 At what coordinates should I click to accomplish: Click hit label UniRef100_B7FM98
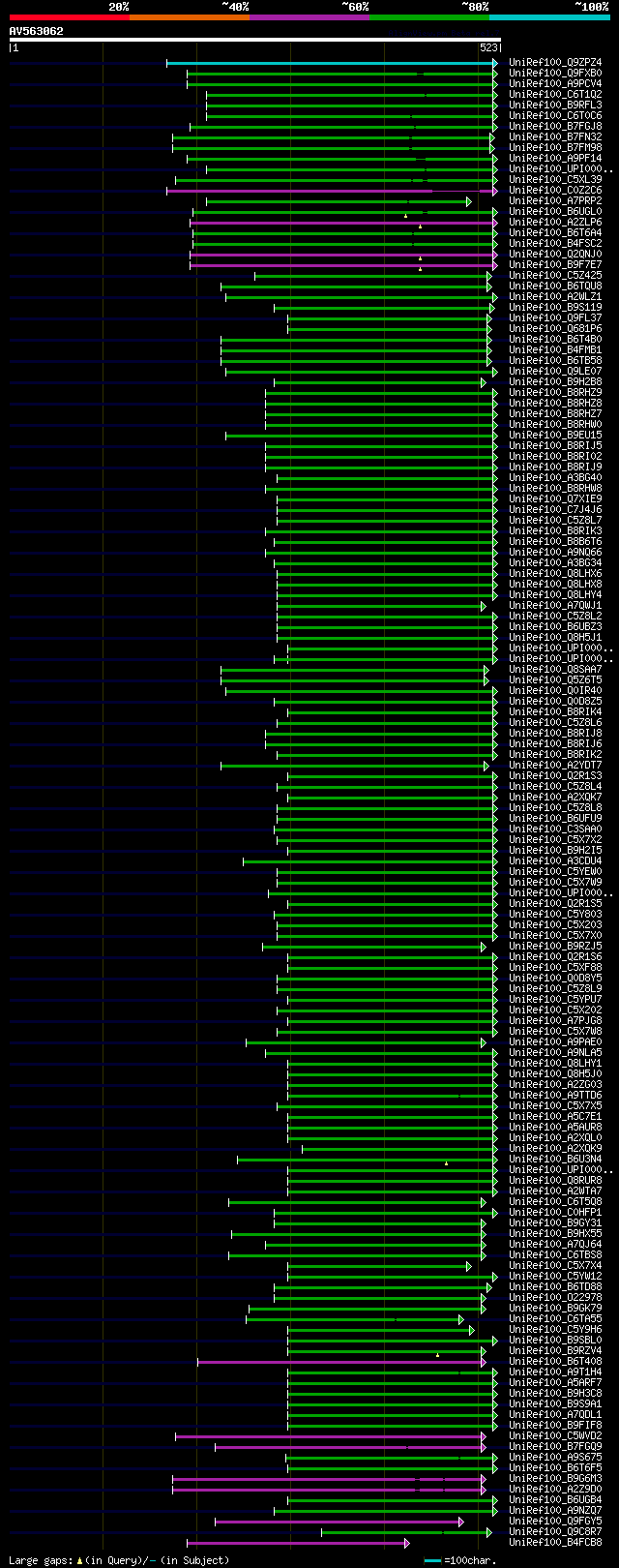click(x=555, y=148)
